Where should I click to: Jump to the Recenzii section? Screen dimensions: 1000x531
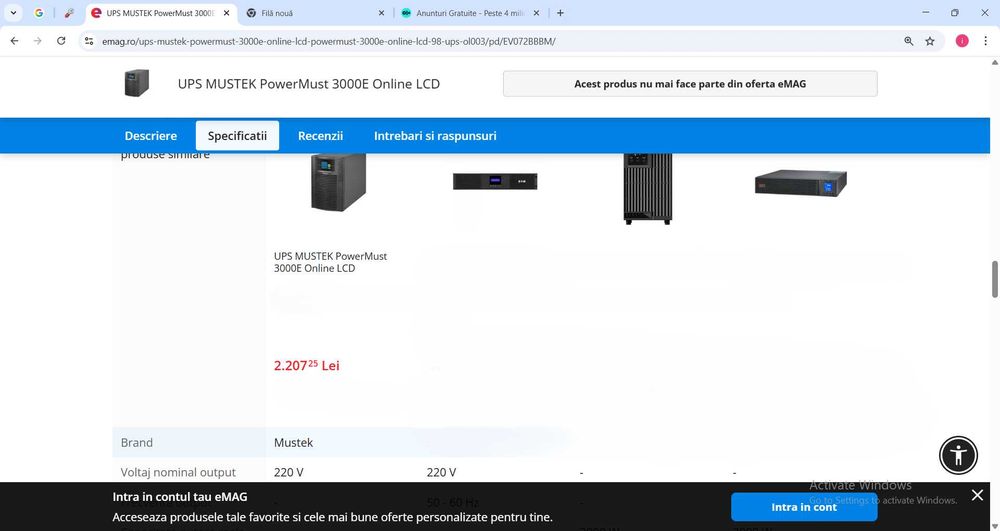[x=320, y=136]
